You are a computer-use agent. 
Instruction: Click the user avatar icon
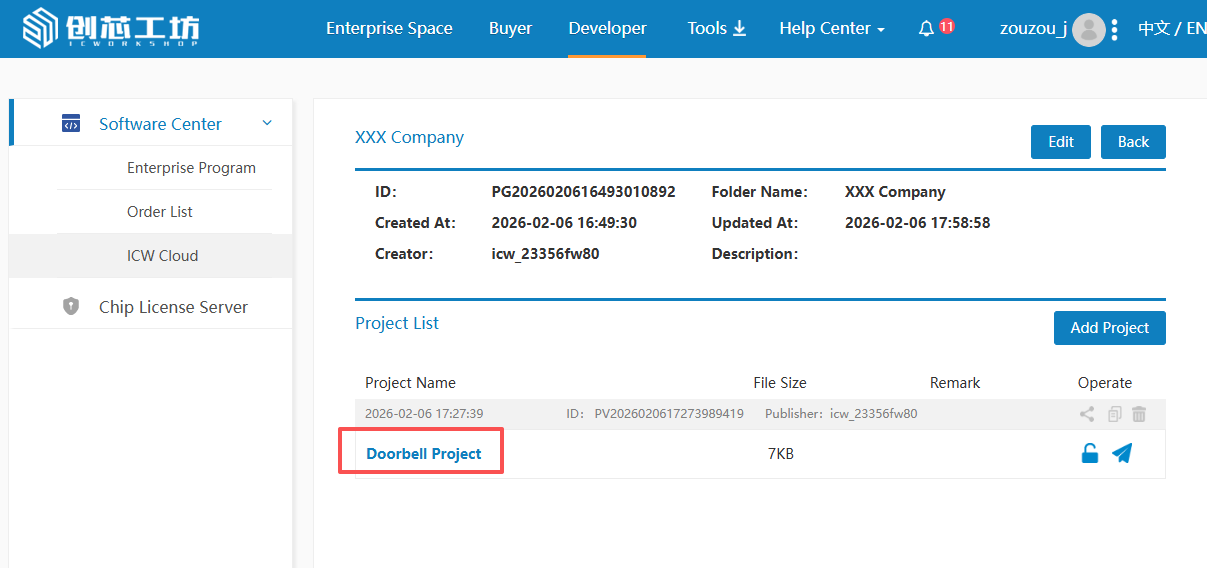1088,30
